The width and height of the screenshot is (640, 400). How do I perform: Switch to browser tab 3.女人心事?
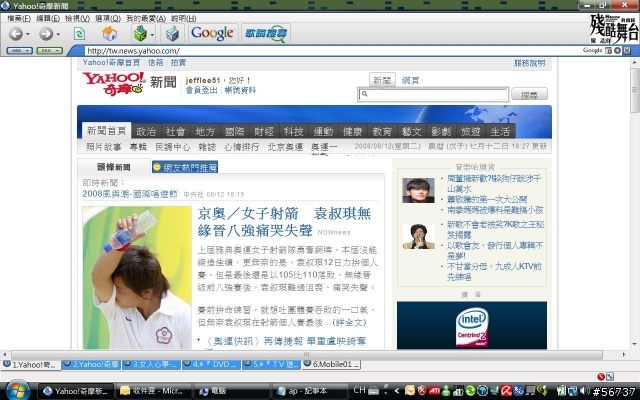151,364
